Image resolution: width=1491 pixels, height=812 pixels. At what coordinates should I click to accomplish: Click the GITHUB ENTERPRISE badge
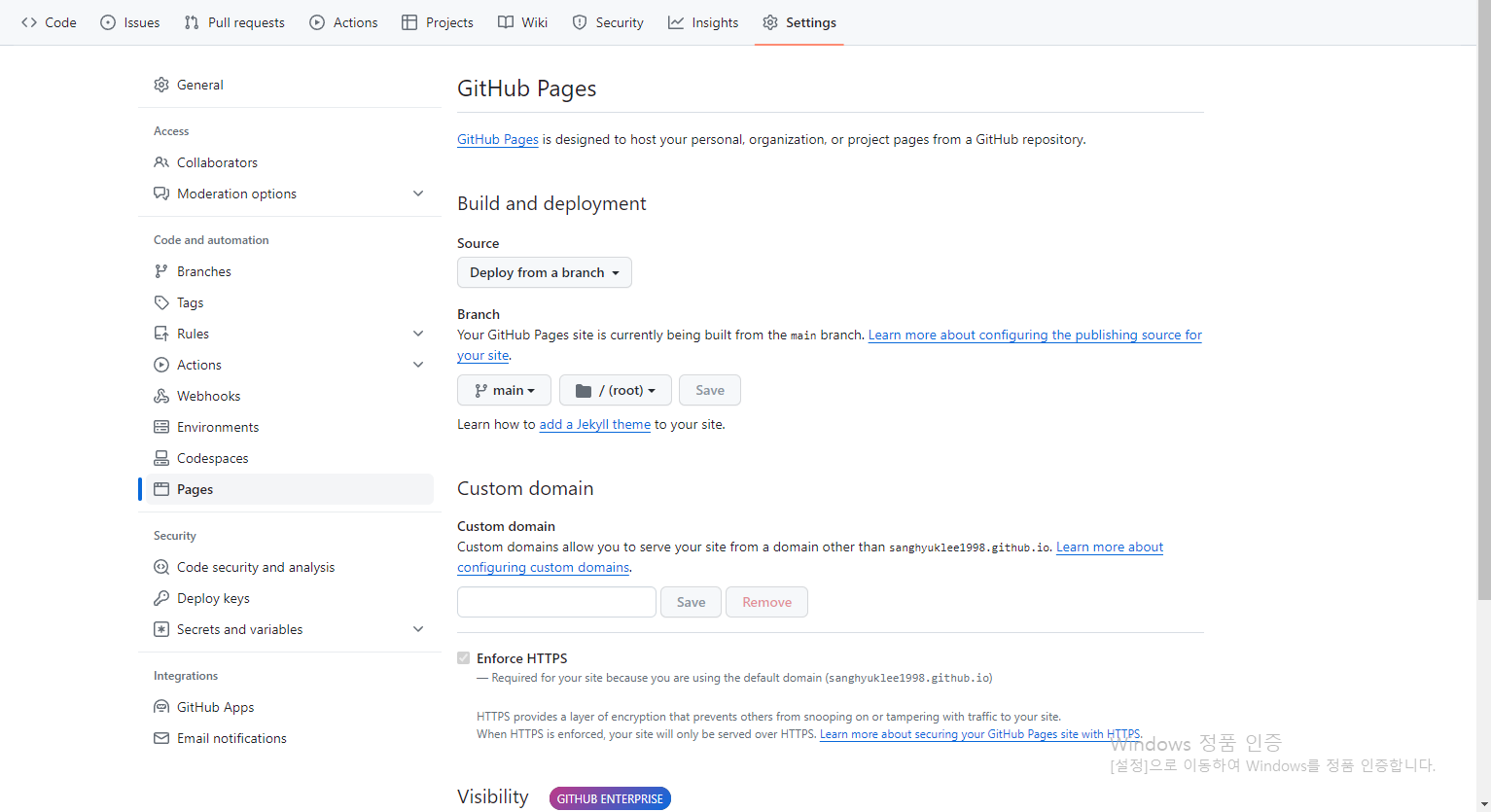point(610,799)
